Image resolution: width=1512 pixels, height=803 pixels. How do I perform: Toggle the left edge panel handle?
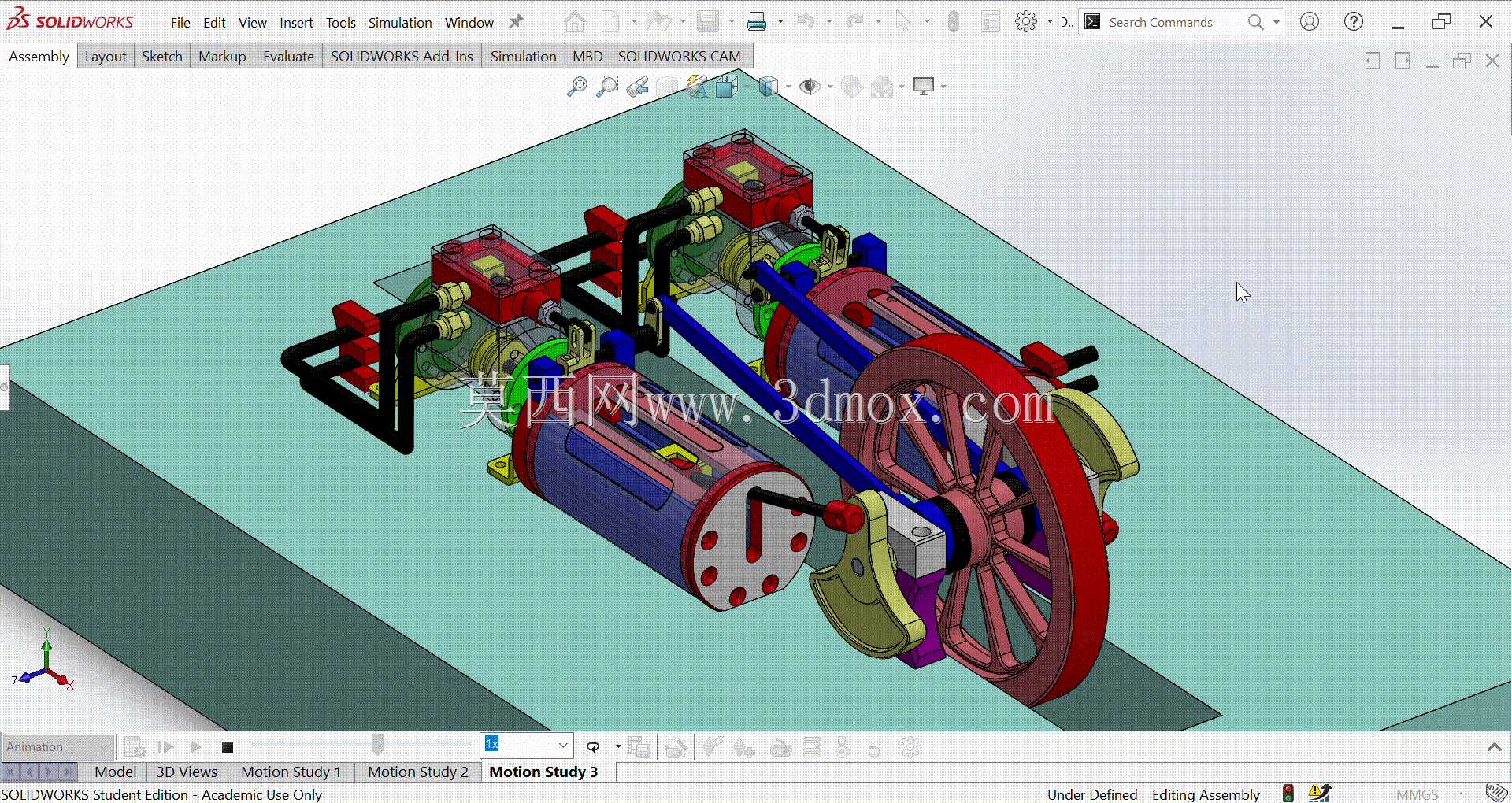point(4,388)
